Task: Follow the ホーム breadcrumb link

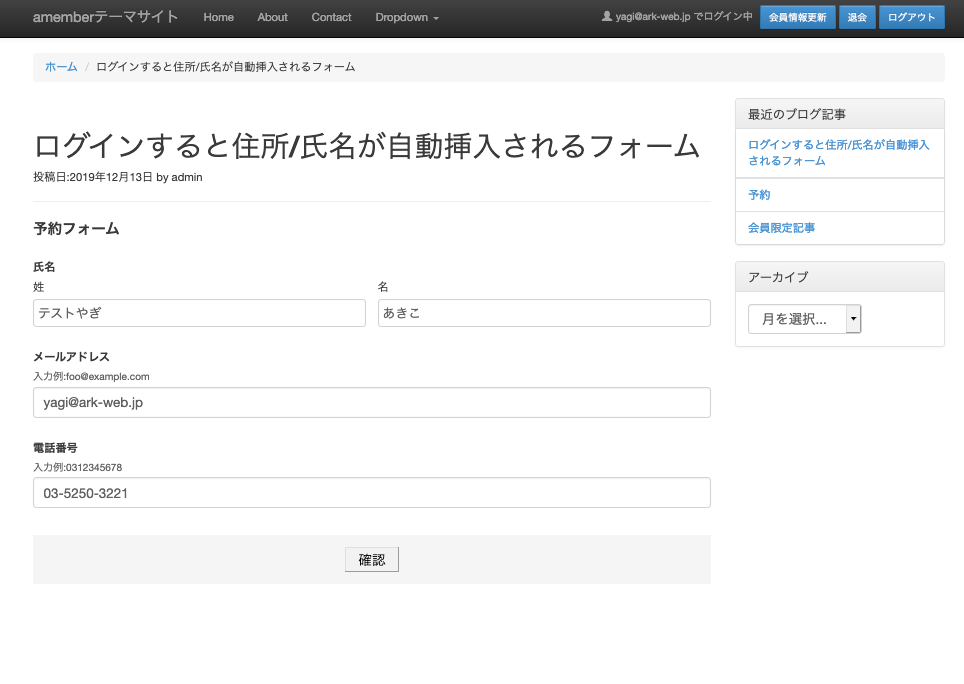Action: point(61,67)
